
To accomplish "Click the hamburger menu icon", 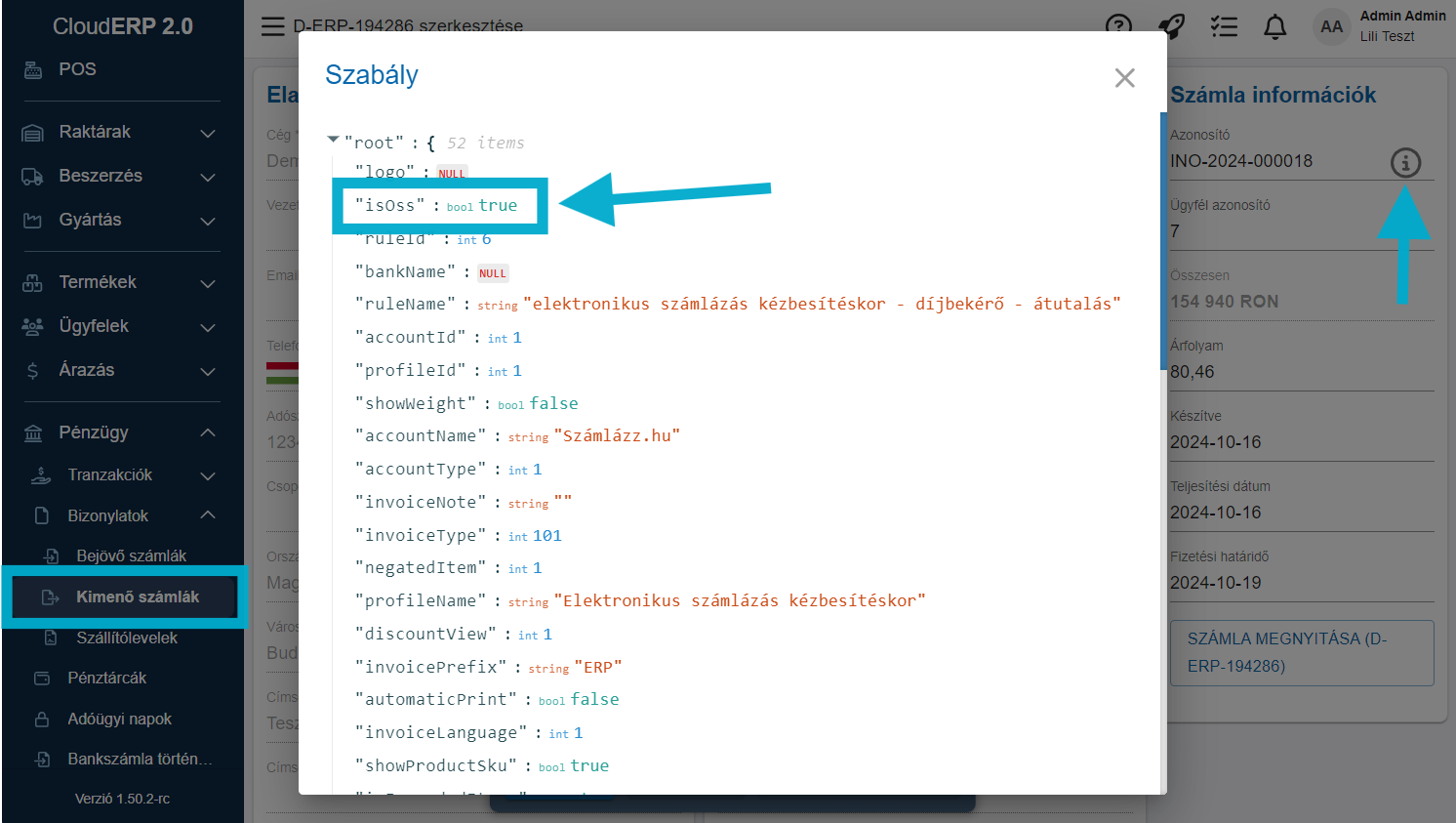I will pyautogui.click(x=273, y=26).
